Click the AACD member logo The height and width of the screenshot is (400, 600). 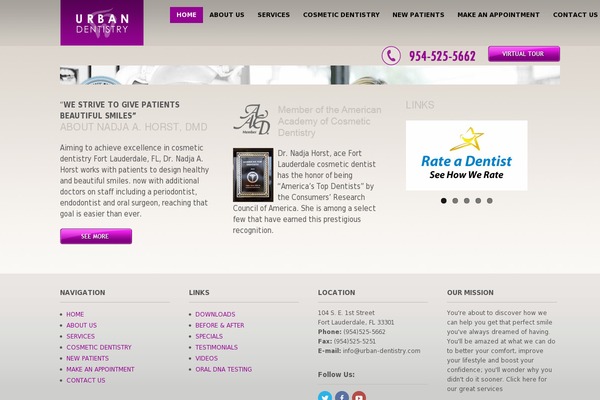(x=252, y=119)
